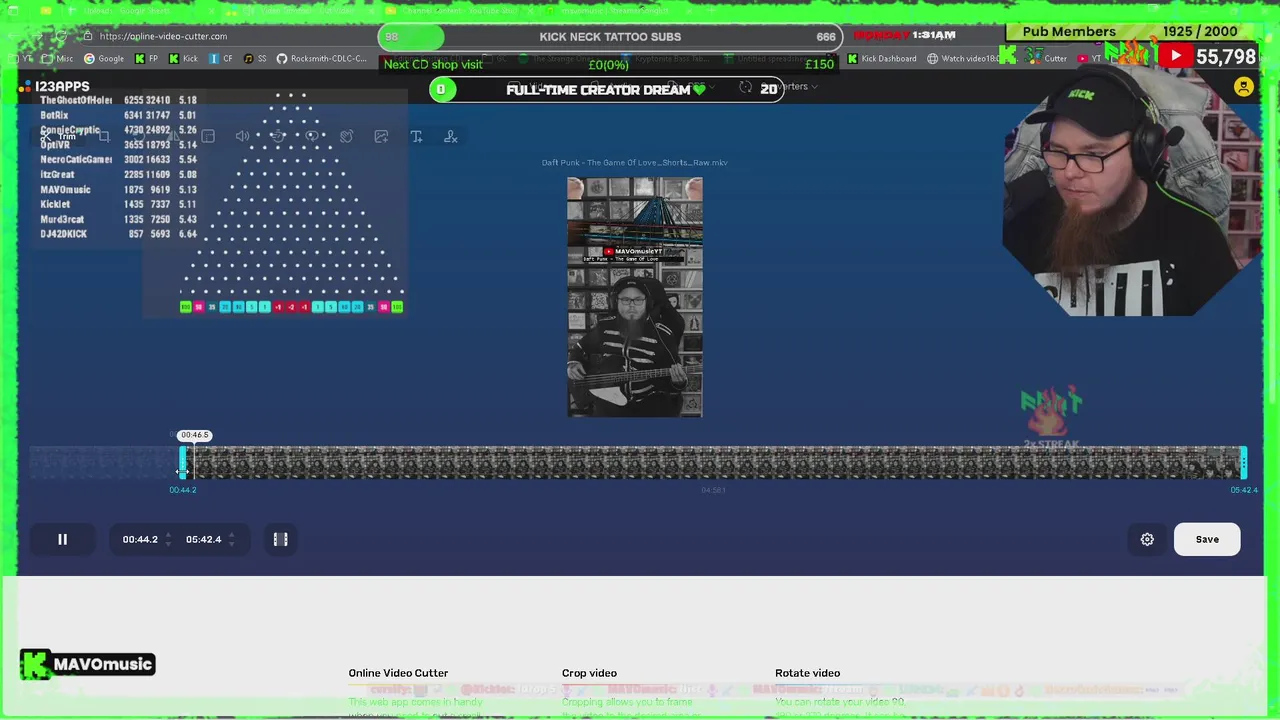Image resolution: width=1280 pixels, height=720 pixels.
Task: Open the user account avatar icon
Action: [x=1243, y=87]
